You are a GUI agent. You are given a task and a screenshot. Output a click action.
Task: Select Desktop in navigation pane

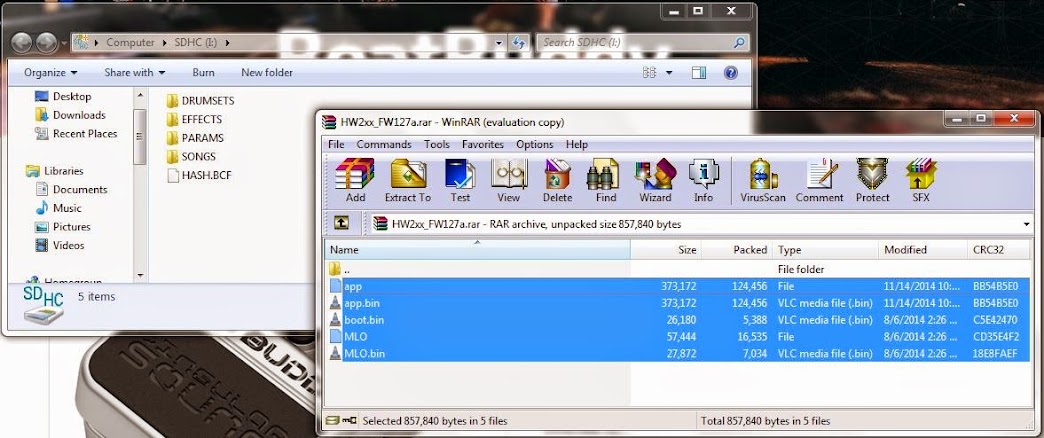(63, 97)
